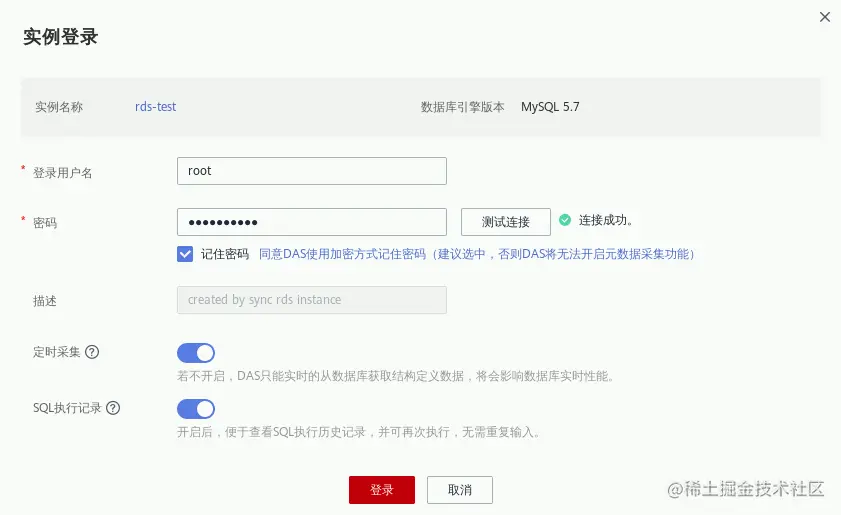Click the 若不开启，DAS只能实时的 hint text
841x515 pixels.
pos(395,376)
